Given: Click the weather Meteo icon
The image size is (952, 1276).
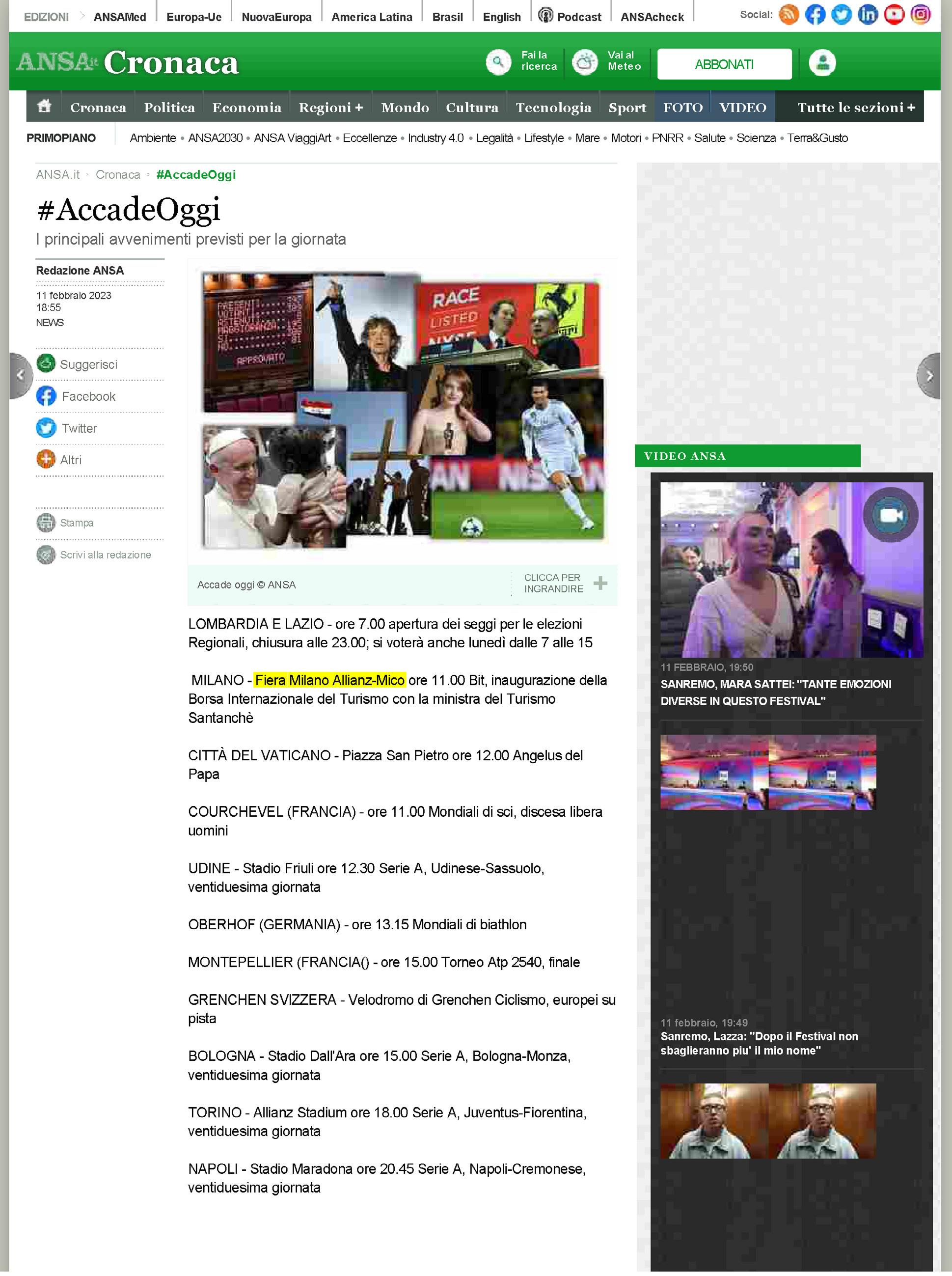Looking at the screenshot, I should point(585,62).
